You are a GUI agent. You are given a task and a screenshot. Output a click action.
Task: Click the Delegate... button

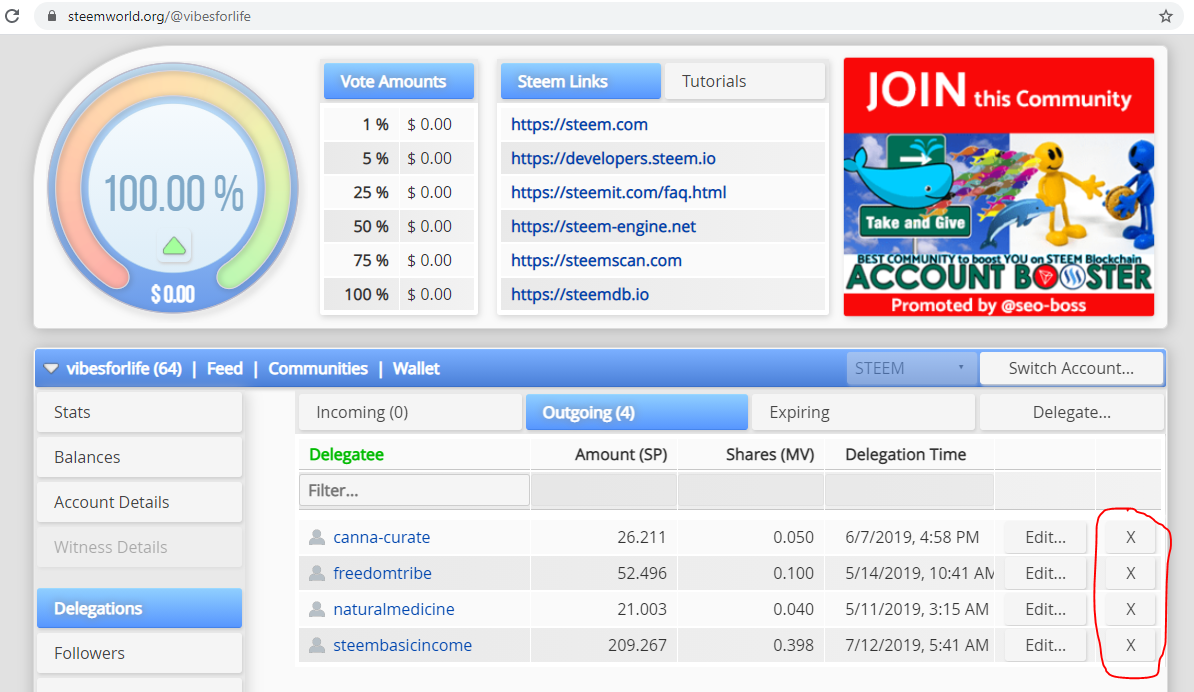(x=1071, y=413)
